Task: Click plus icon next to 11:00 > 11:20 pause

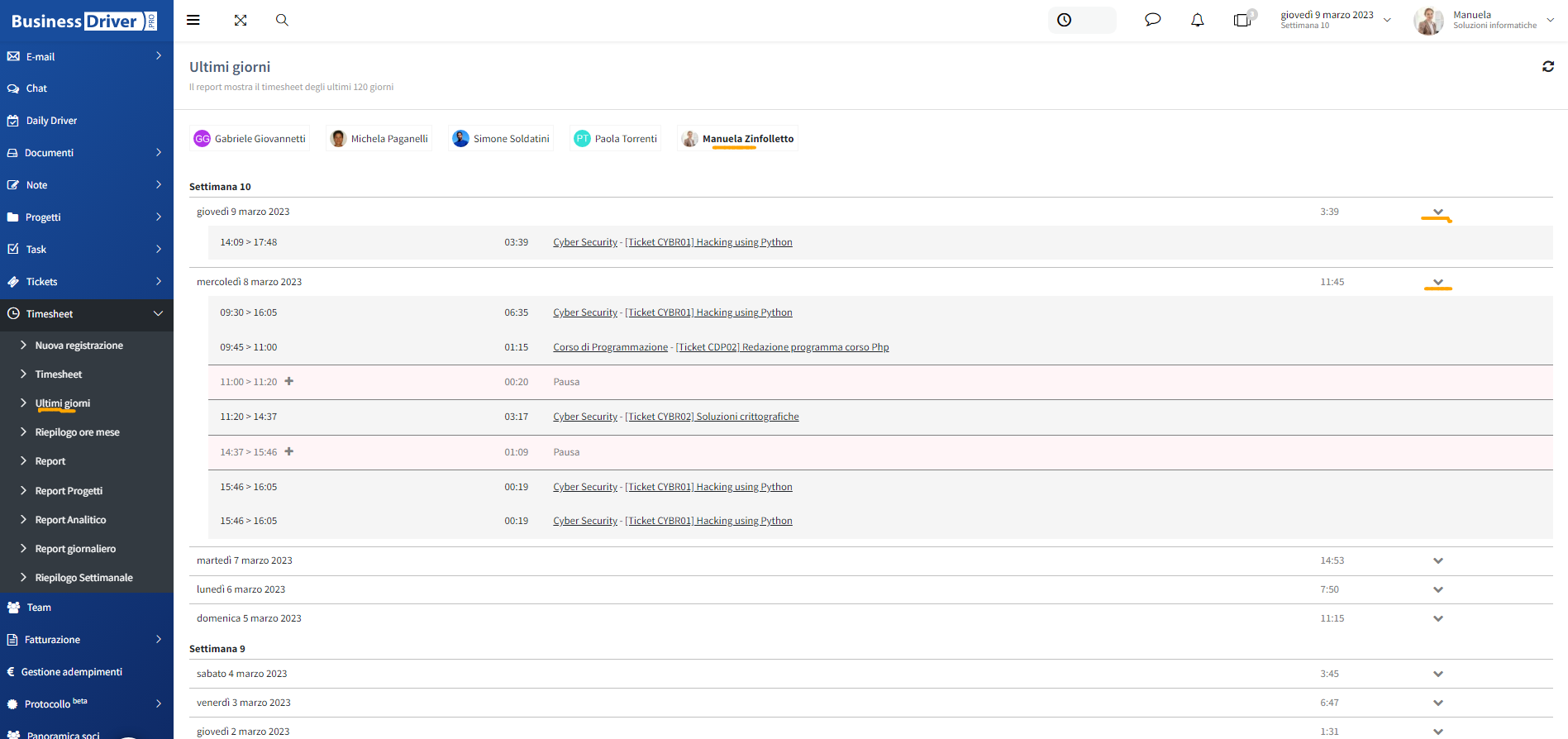Action: coord(289,381)
